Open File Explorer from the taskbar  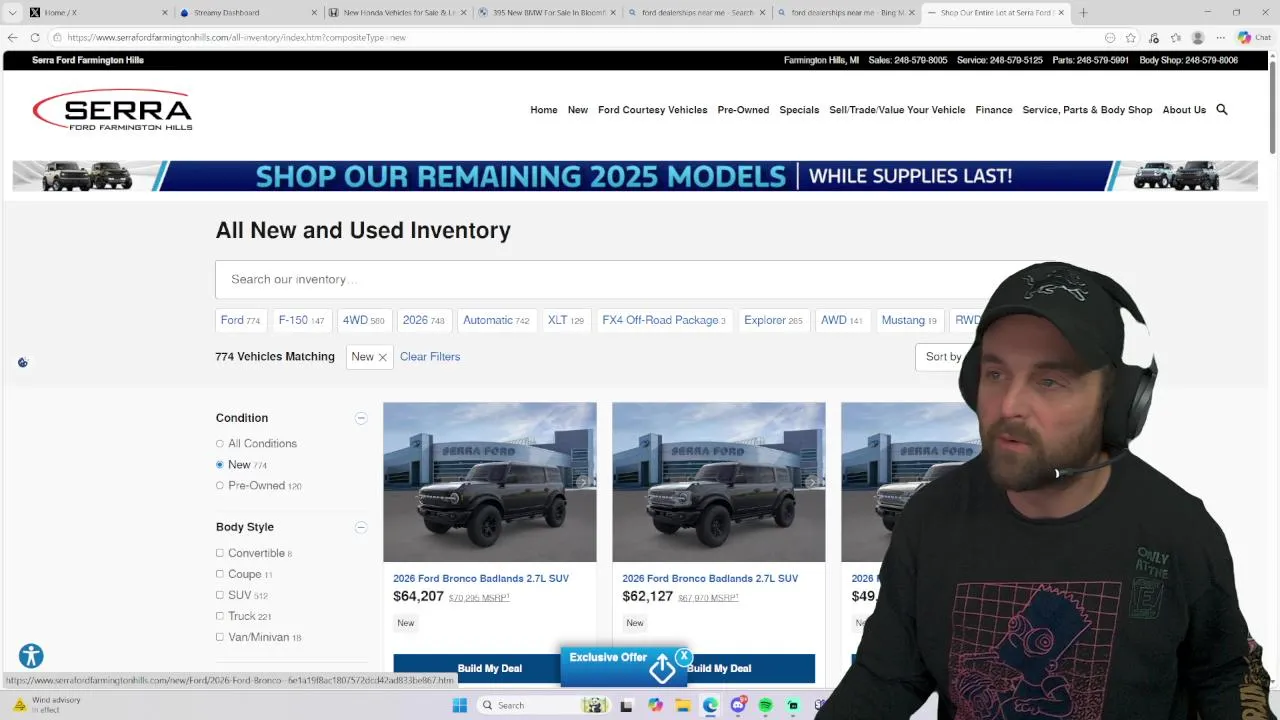pos(682,705)
